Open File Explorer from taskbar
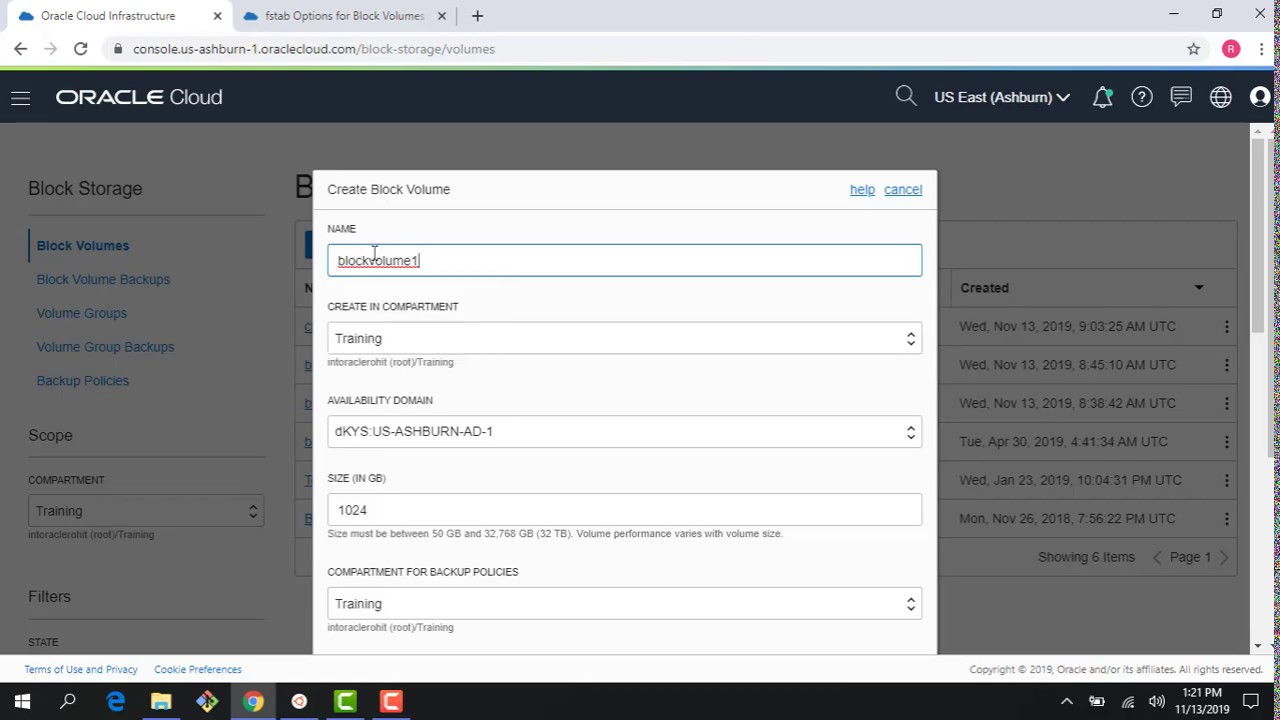 click(x=161, y=701)
